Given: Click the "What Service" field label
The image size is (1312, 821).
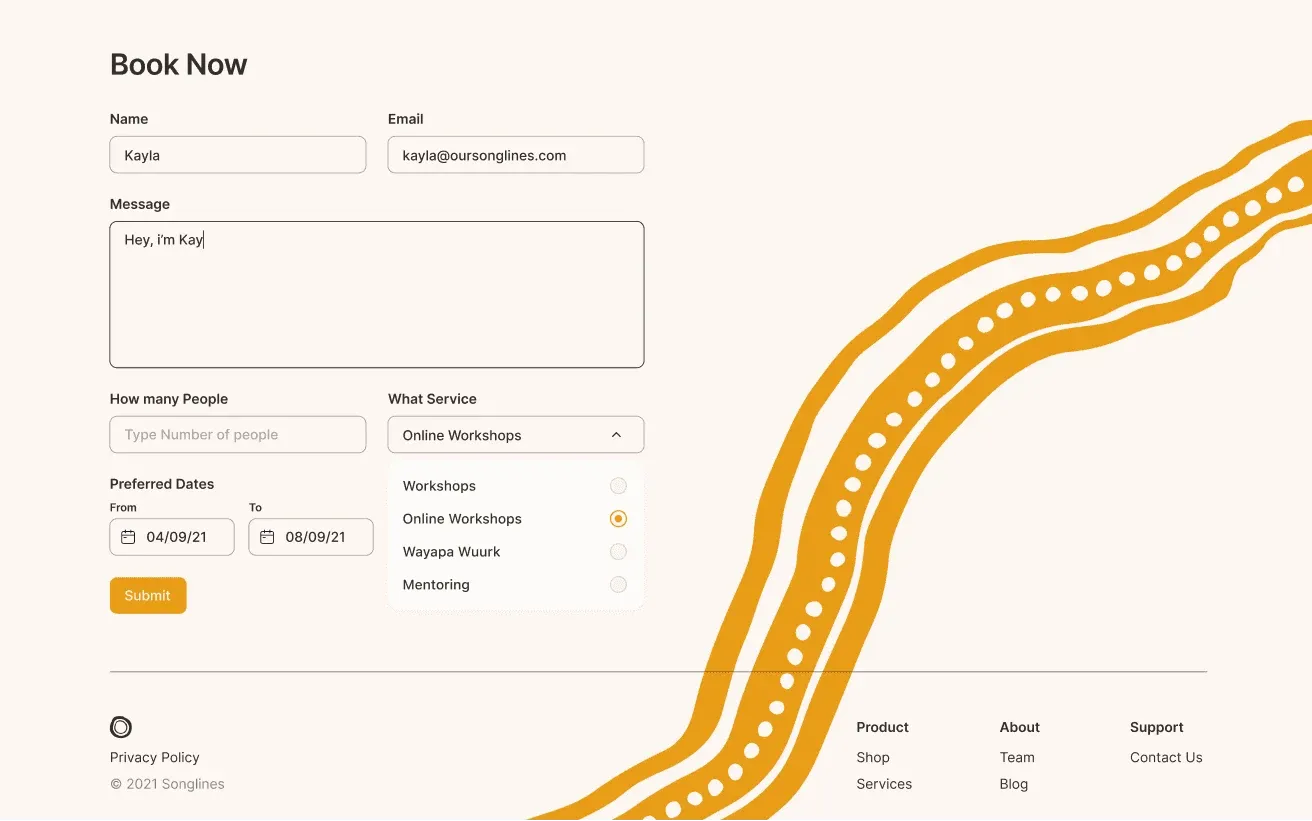Looking at the screenshot, I should pyautogui.click(x=432, y=399).
